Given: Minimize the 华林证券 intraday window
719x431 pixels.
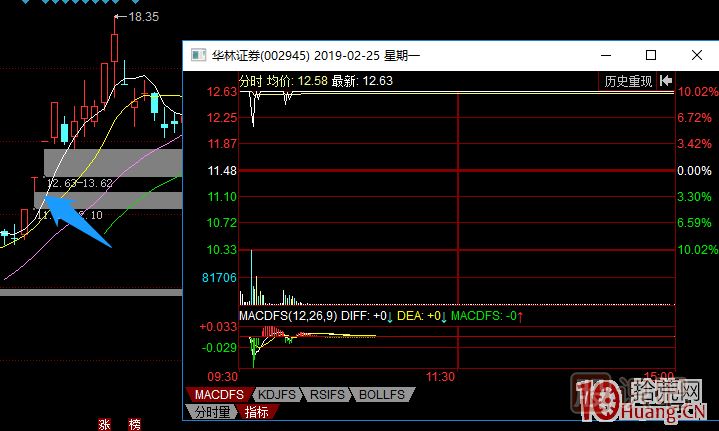Looking at the screenshot, I should click(606, 56).
